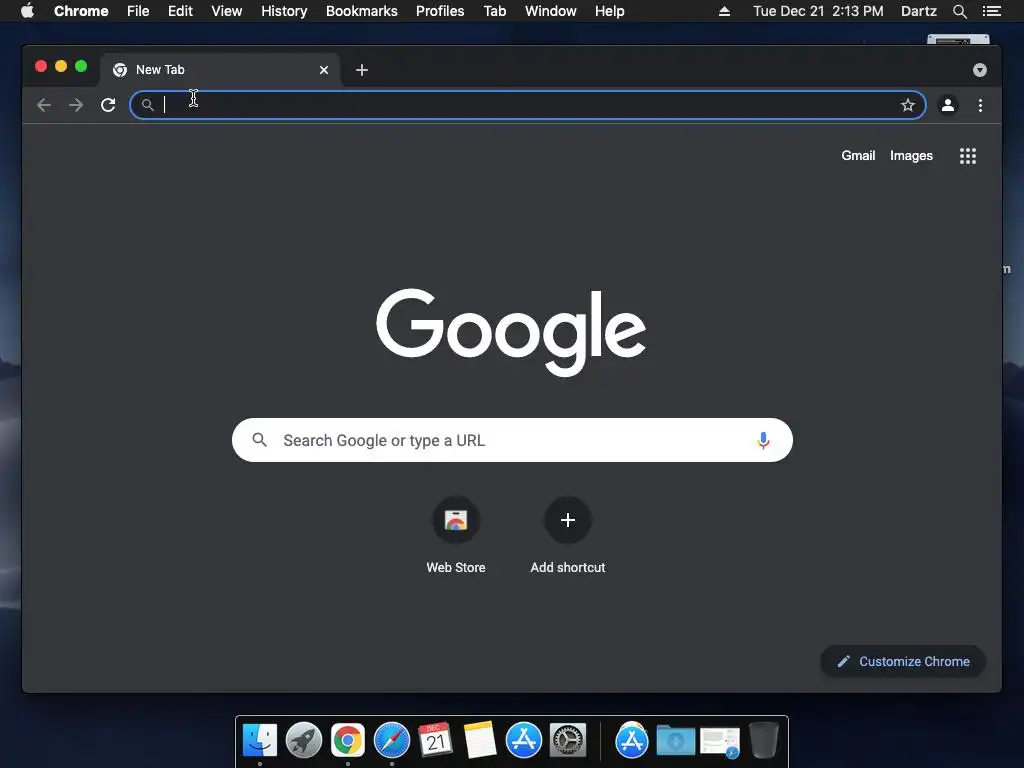
Task: Open Notification Center list icon
Action: pyautogui.click(x=991, y=11)
